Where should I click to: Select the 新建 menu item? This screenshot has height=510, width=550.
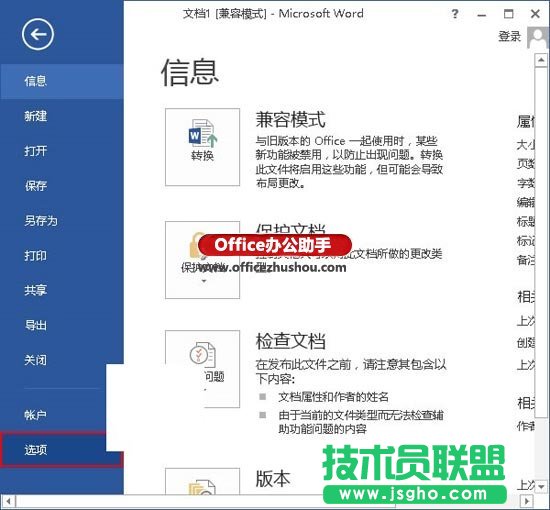click(62, 116)
